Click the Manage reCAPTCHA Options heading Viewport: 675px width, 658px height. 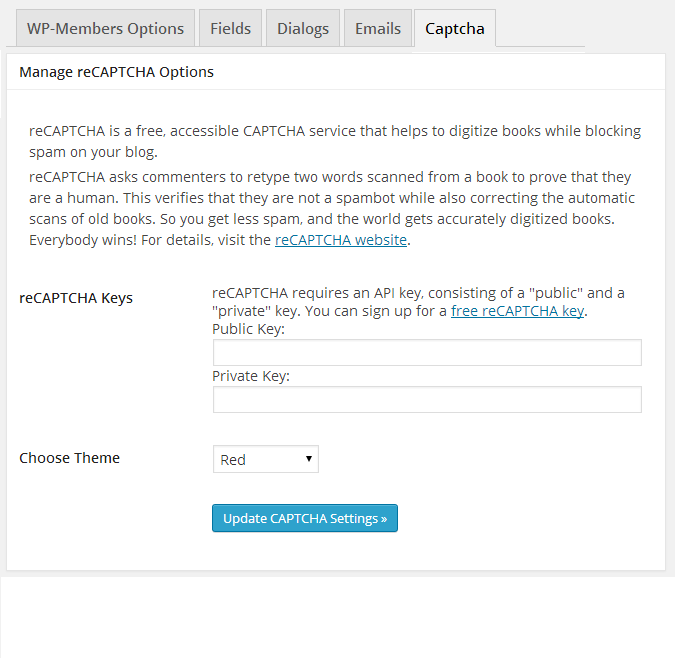(116, 72)
